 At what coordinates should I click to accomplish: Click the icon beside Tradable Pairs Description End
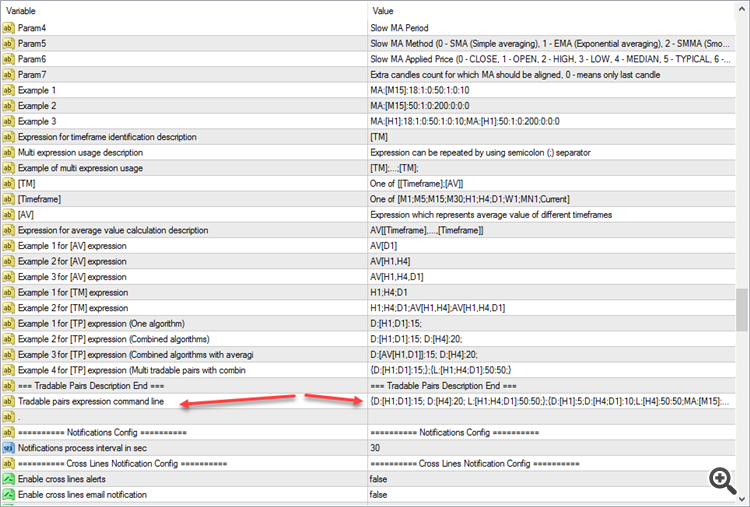point(8,386)
